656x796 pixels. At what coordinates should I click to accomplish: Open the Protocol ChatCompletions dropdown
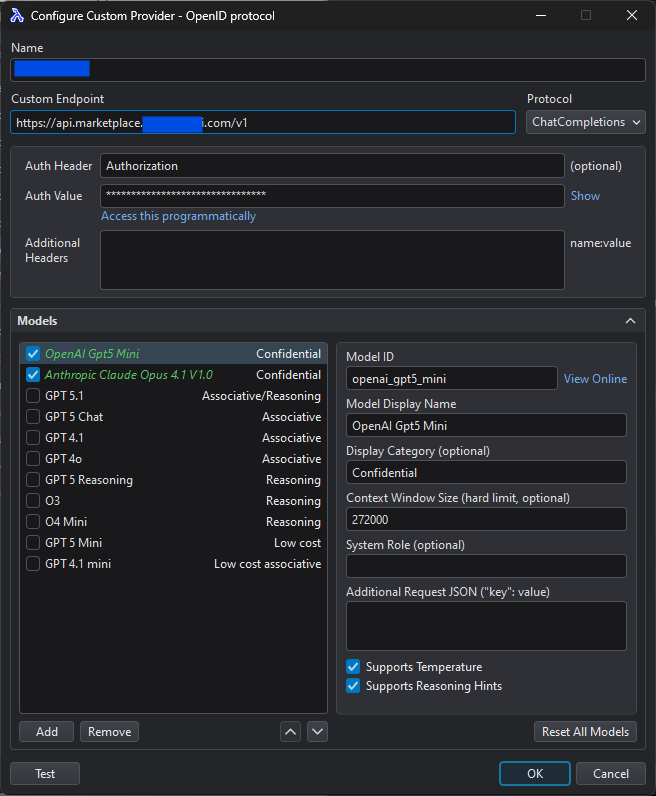click(586, 122)
